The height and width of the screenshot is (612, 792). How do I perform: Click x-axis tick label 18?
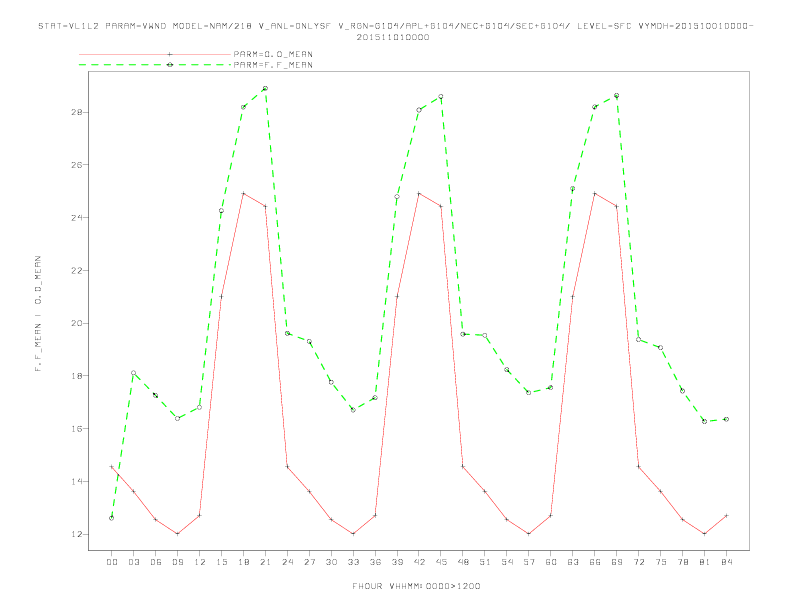pos(243,562)
